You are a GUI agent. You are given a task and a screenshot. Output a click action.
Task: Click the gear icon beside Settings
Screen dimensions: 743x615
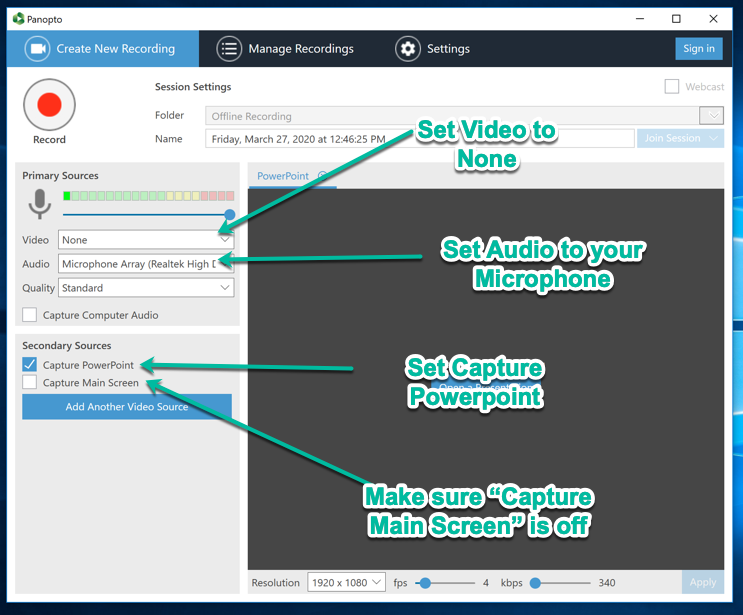point(408,49)
